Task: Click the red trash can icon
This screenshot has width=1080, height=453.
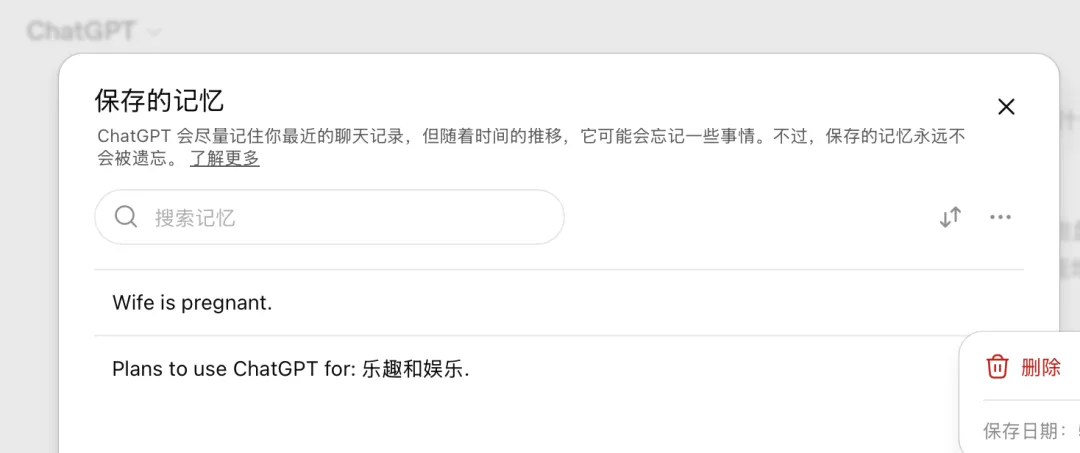Action: [x=997, y=366]
